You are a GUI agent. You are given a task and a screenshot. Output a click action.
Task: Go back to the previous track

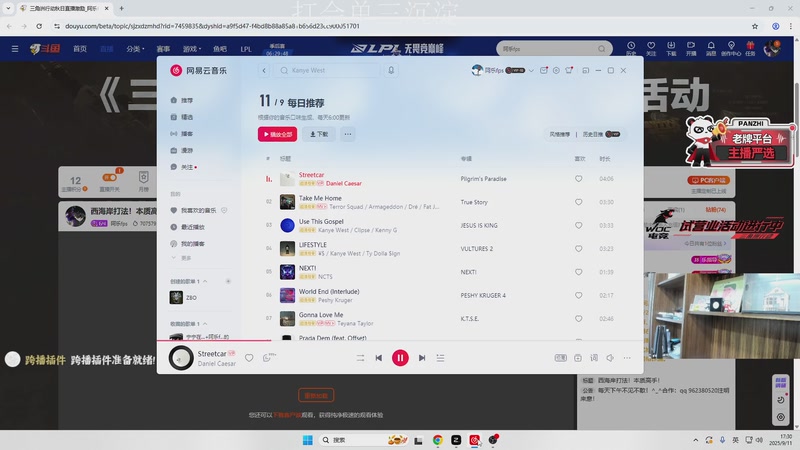click(x=379, y=358)
